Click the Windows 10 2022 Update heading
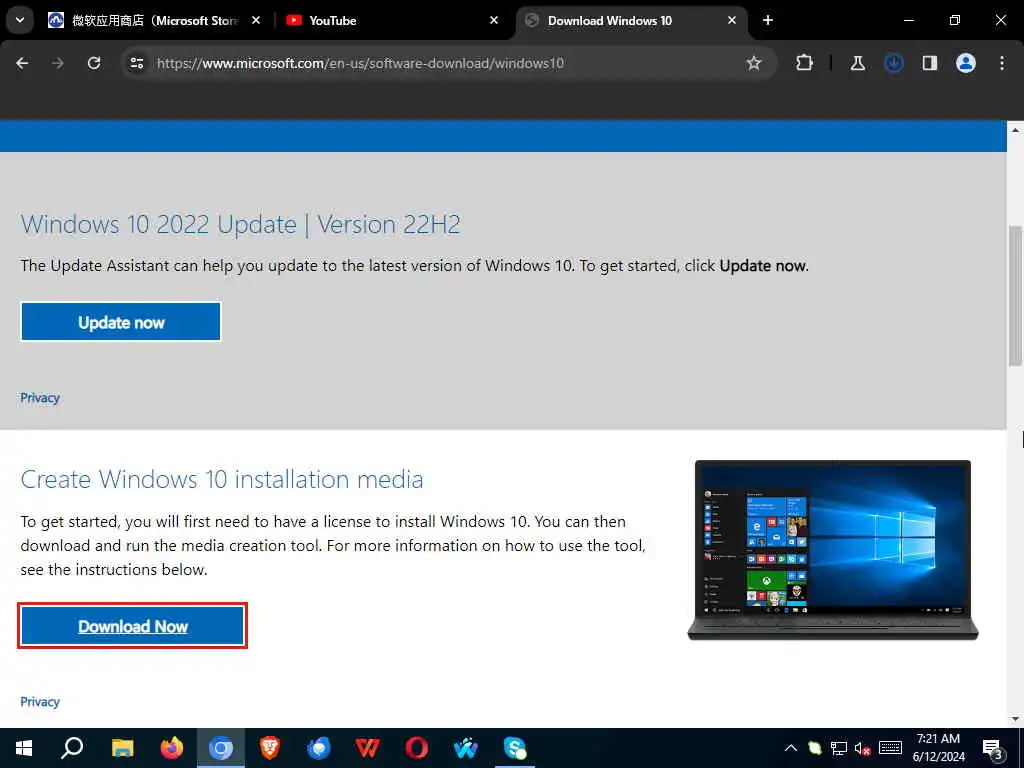This screenshot has height=768, width=1024. point(240,225)
